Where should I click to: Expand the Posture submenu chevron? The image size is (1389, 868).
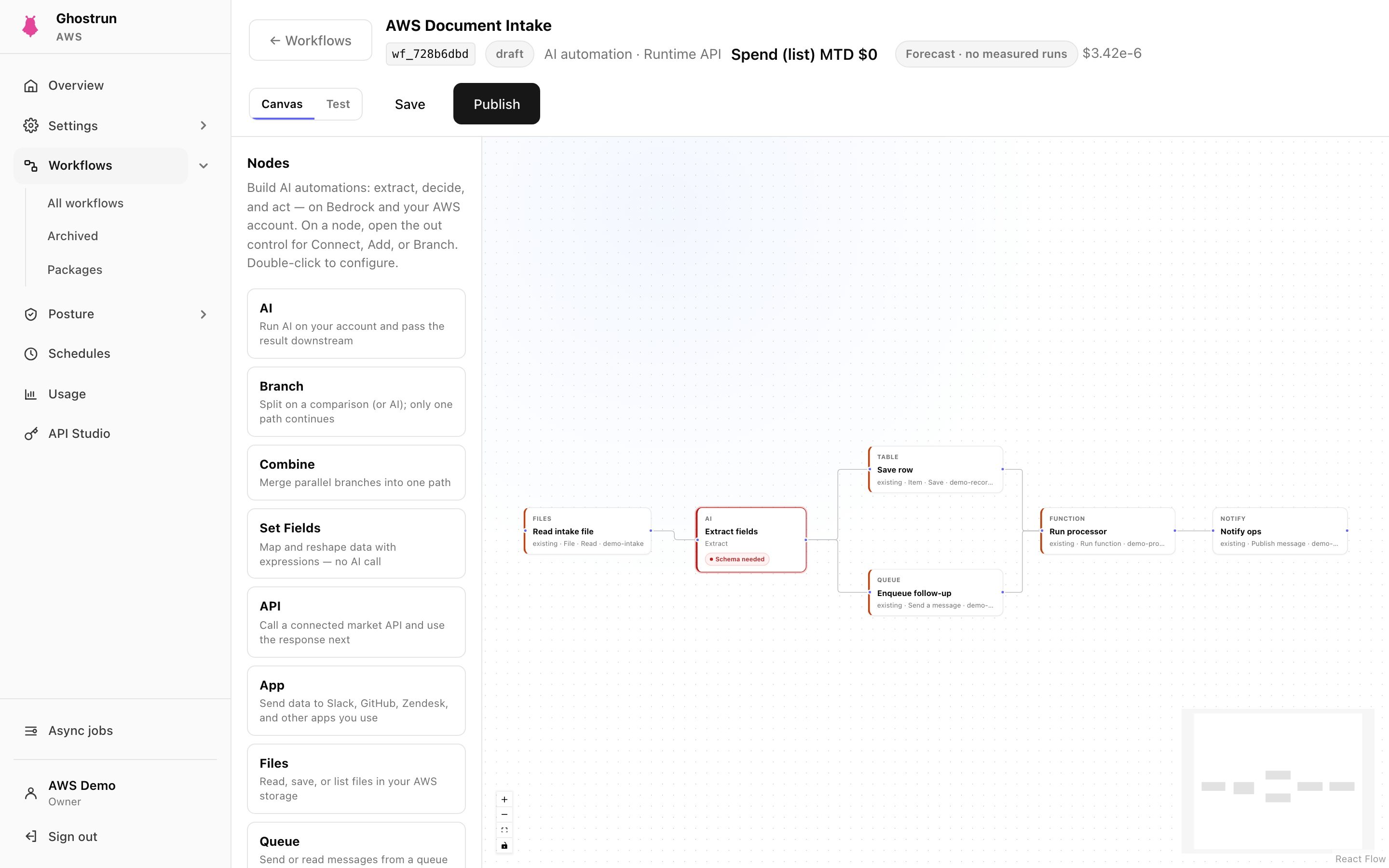click(203, 314)
